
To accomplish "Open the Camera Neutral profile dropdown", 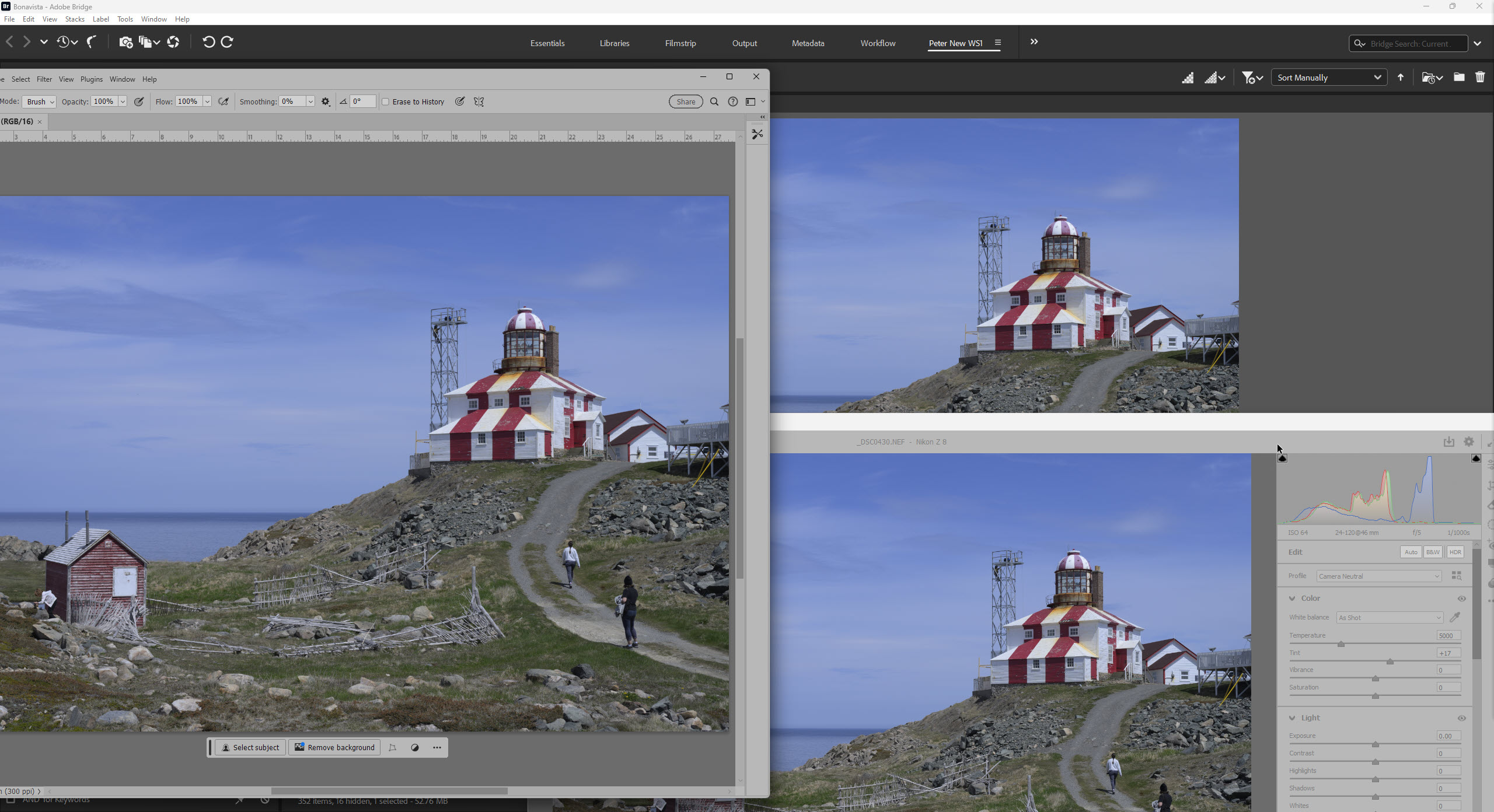I will click(x=1378, y=576).
